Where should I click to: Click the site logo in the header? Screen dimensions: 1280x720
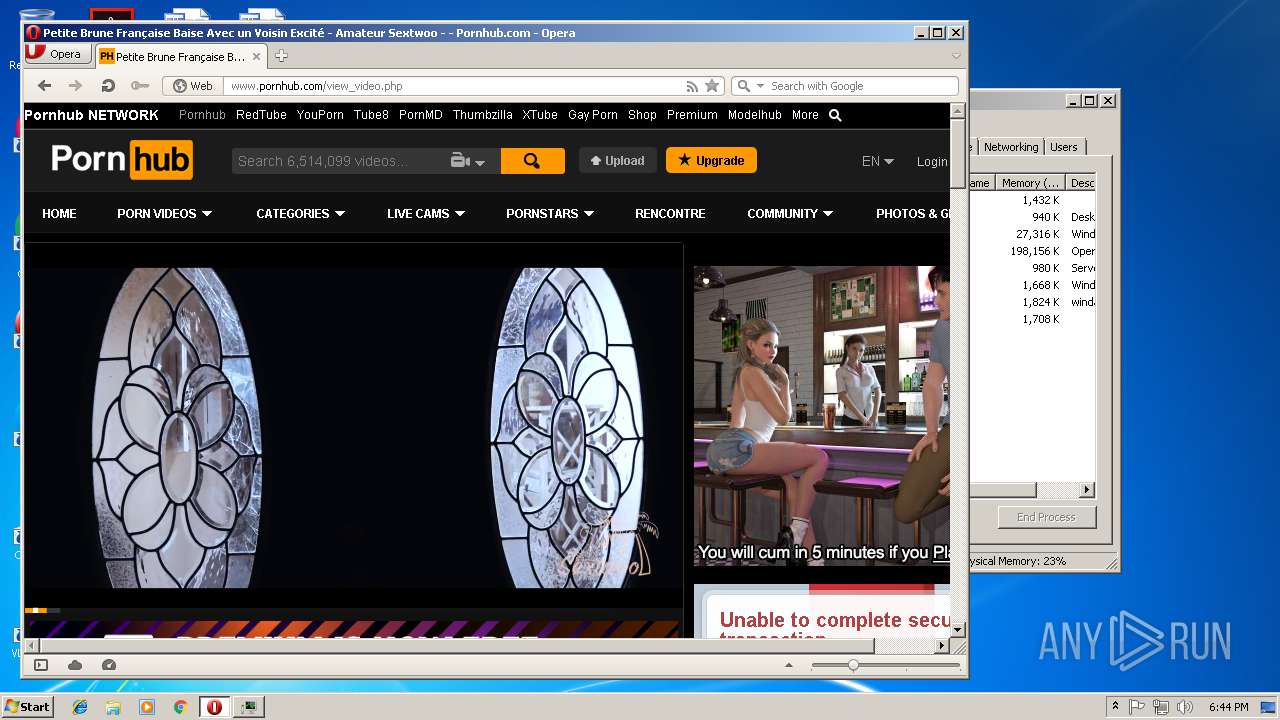122,160
